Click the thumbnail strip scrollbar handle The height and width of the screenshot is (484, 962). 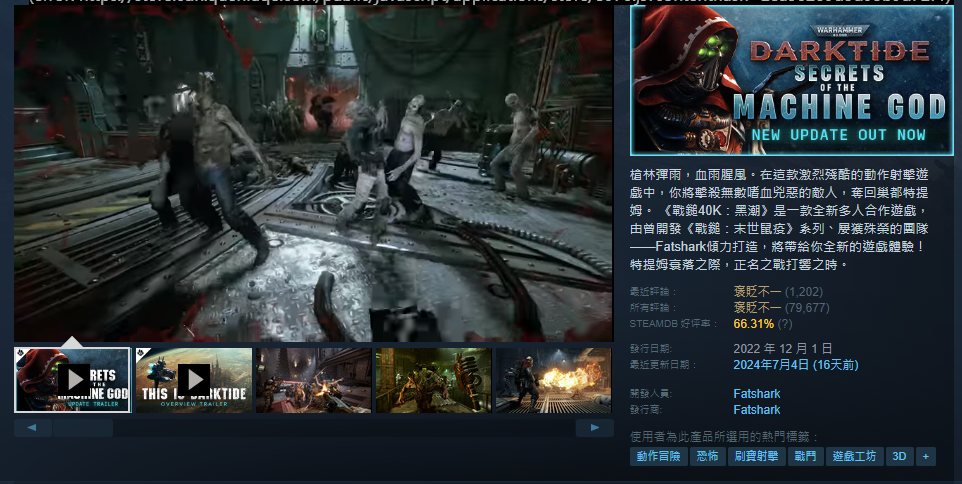coord(83,428)
